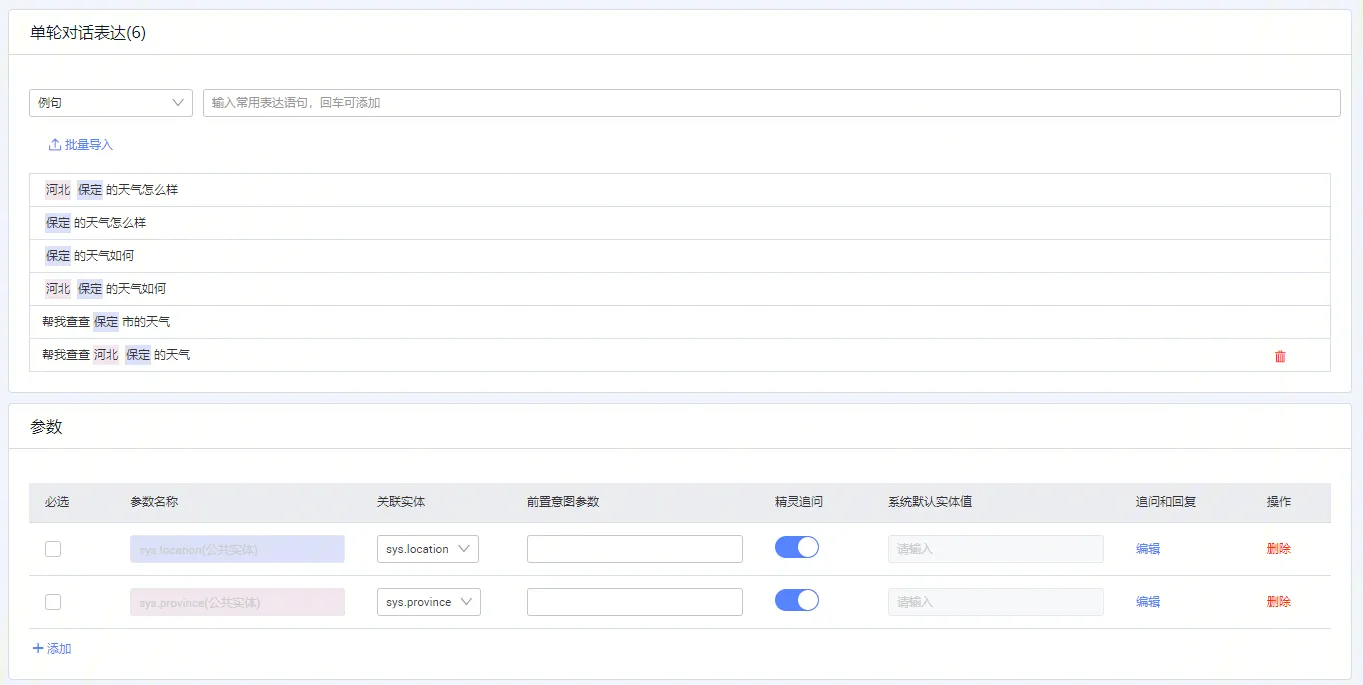The width and height of the screenshot is (1363, 685).
Task: Click 前置意图参数 field for sys.province
Action: click(634, 602)
